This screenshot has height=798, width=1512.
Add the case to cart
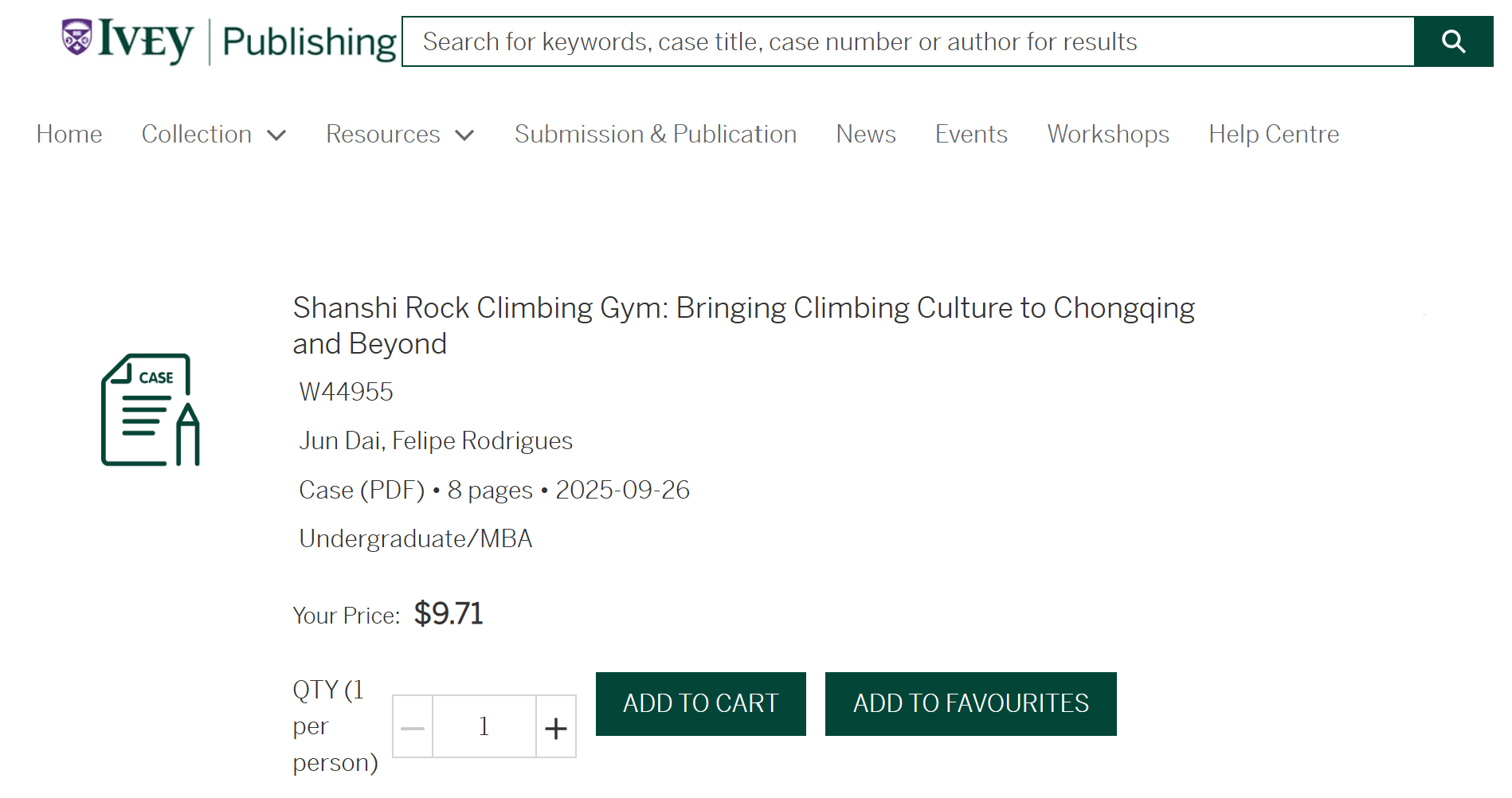(700, 704)
